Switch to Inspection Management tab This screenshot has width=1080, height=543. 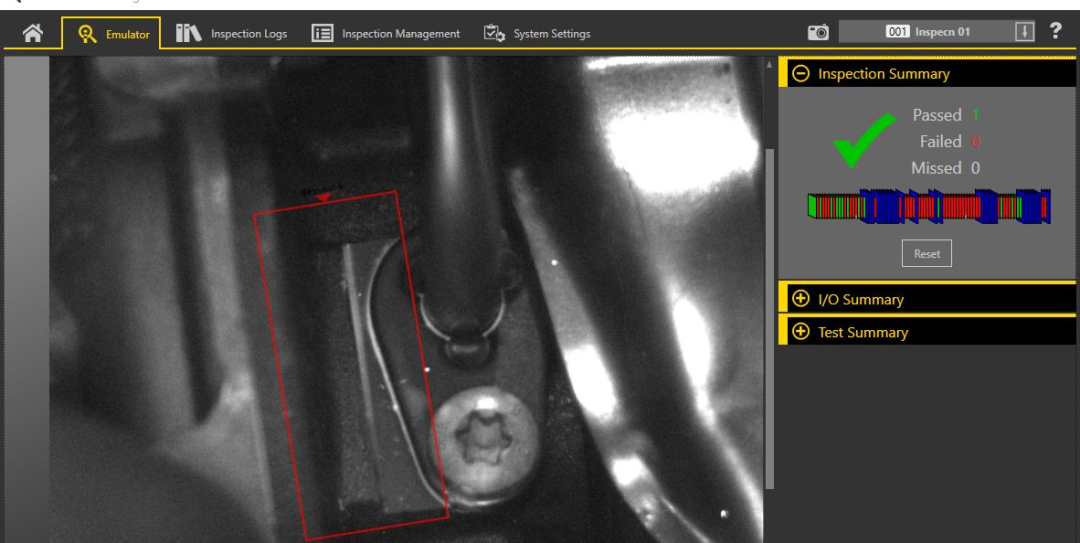coord(385,33)
